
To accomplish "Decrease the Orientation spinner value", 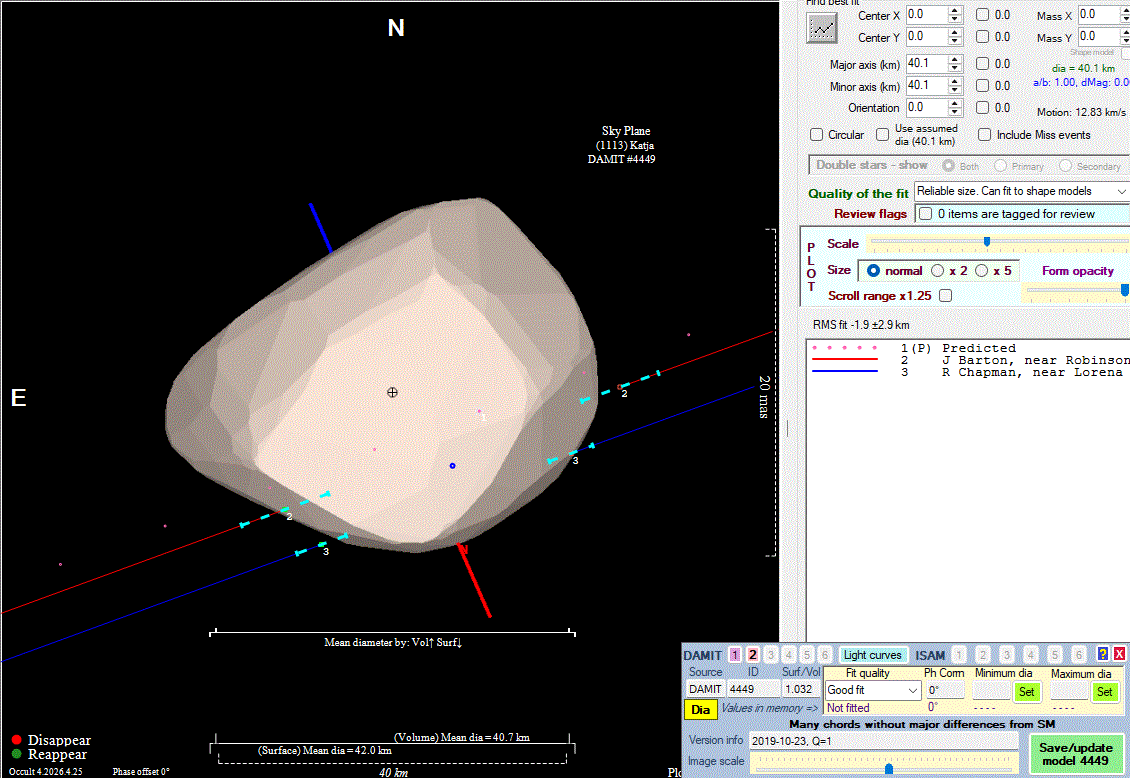I will click(x=955, y=112).
